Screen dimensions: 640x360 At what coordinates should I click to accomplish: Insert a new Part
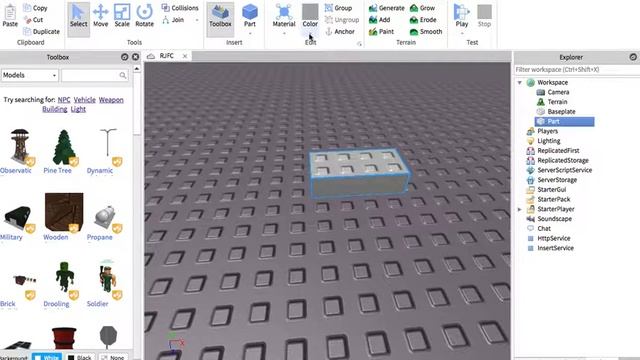250,15
